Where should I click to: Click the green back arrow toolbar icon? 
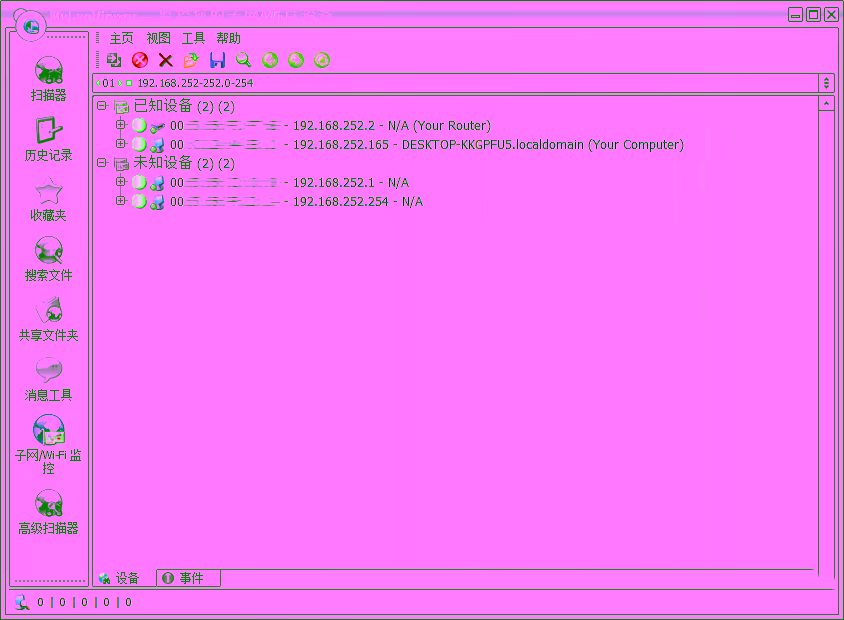click(x=270, y=60)
